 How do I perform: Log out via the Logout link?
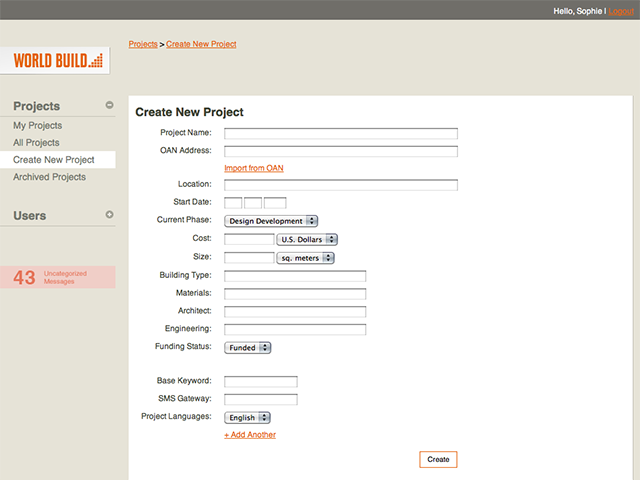621,11
